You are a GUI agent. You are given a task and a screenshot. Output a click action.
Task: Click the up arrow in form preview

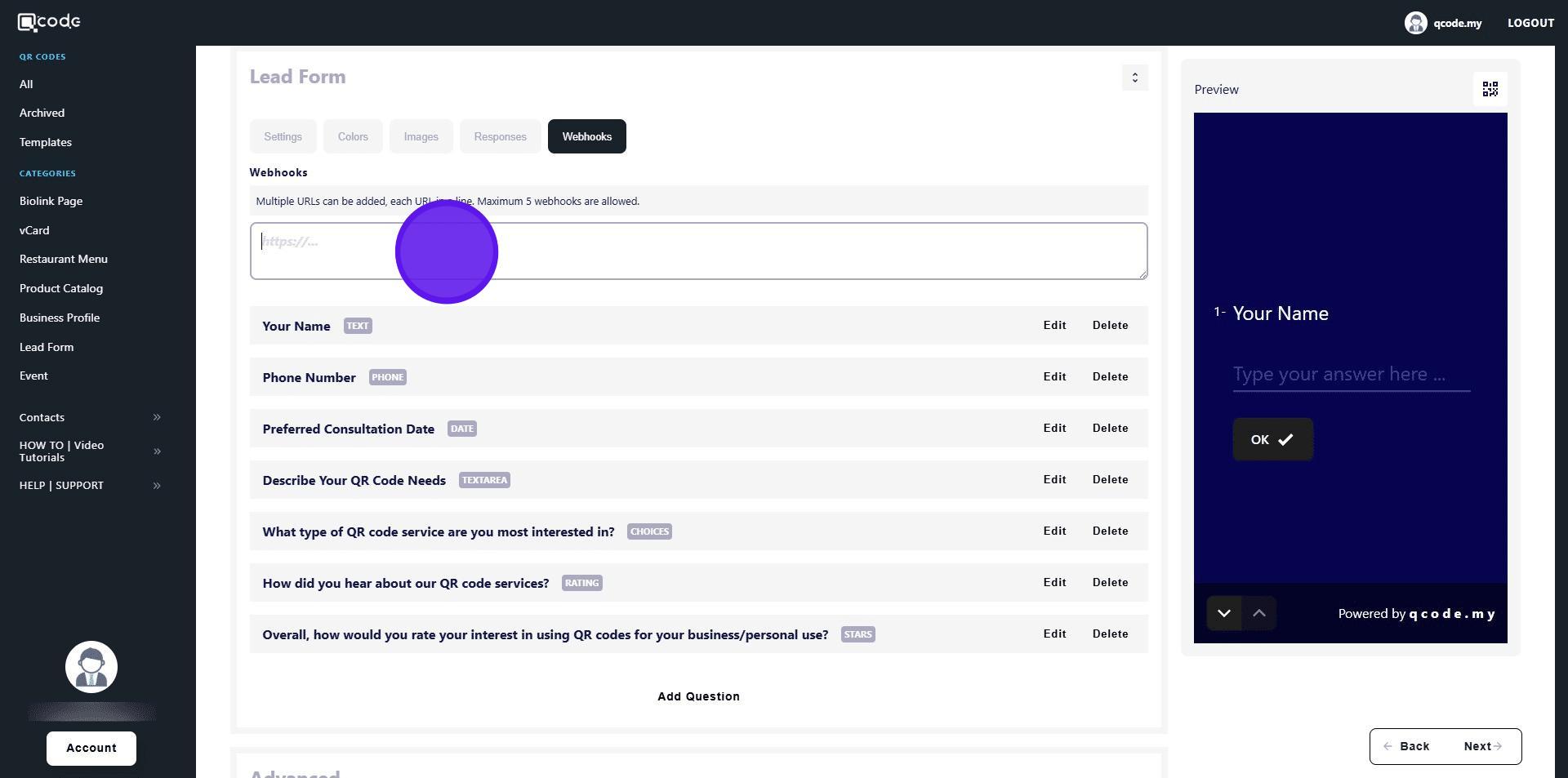[1258, 613]
